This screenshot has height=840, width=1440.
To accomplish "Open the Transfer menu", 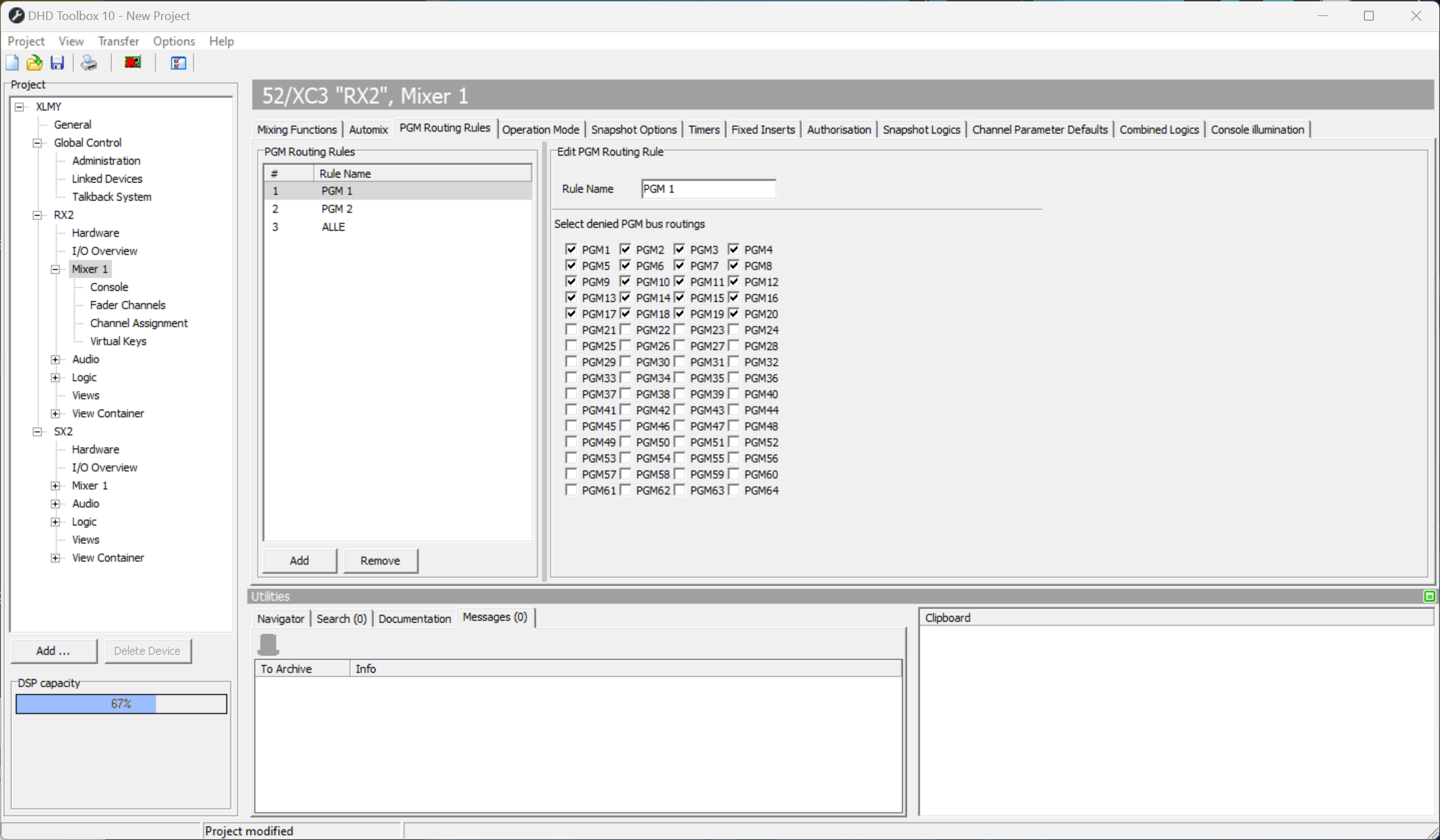I will (118, 41).
